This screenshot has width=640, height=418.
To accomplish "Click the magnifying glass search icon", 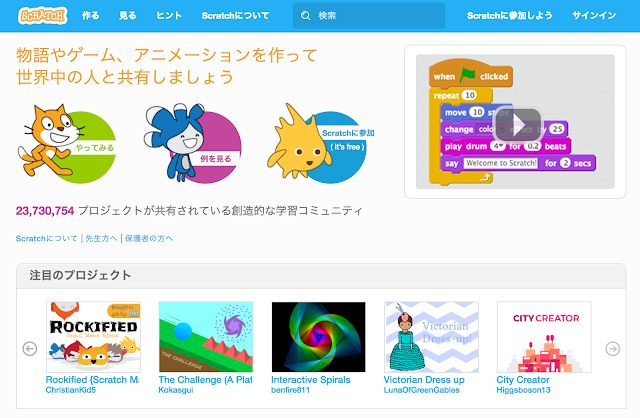I will coord(305,16).
